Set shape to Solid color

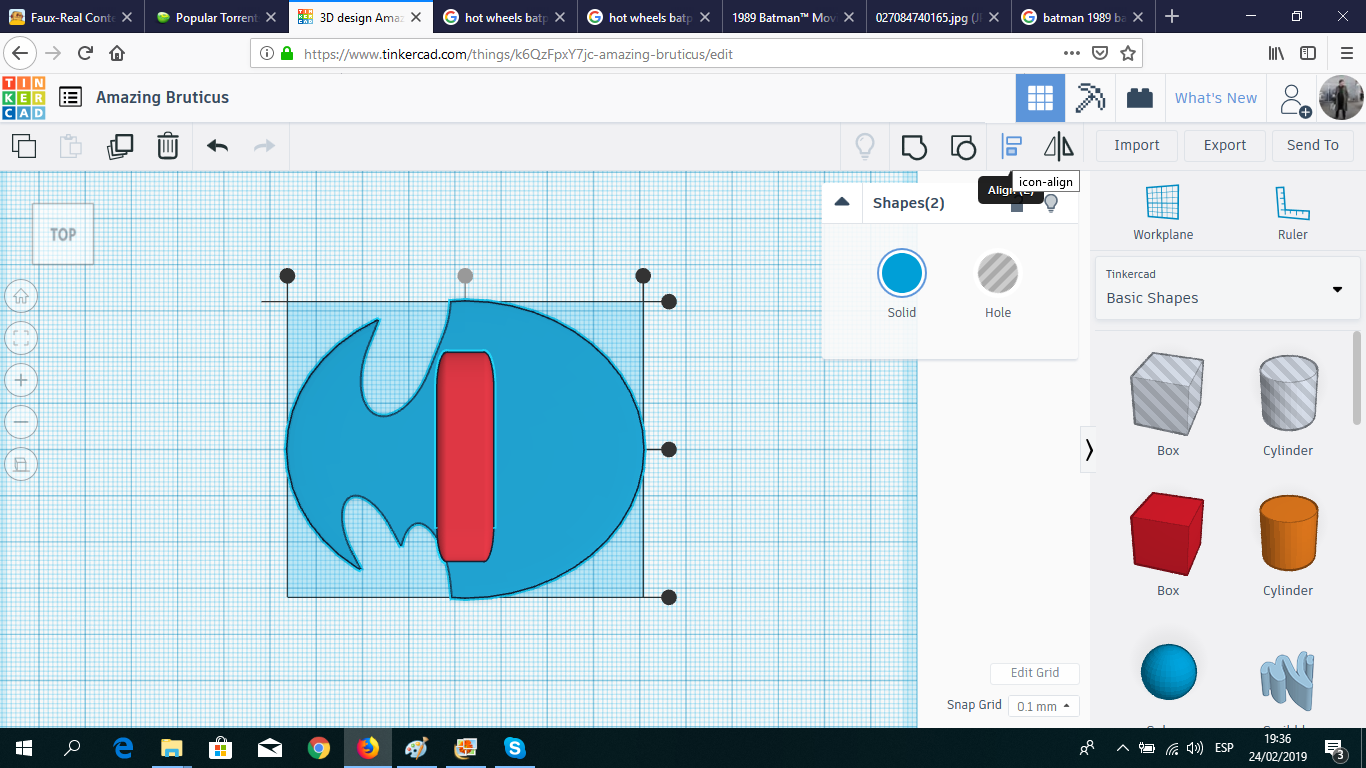click(902, 274)
